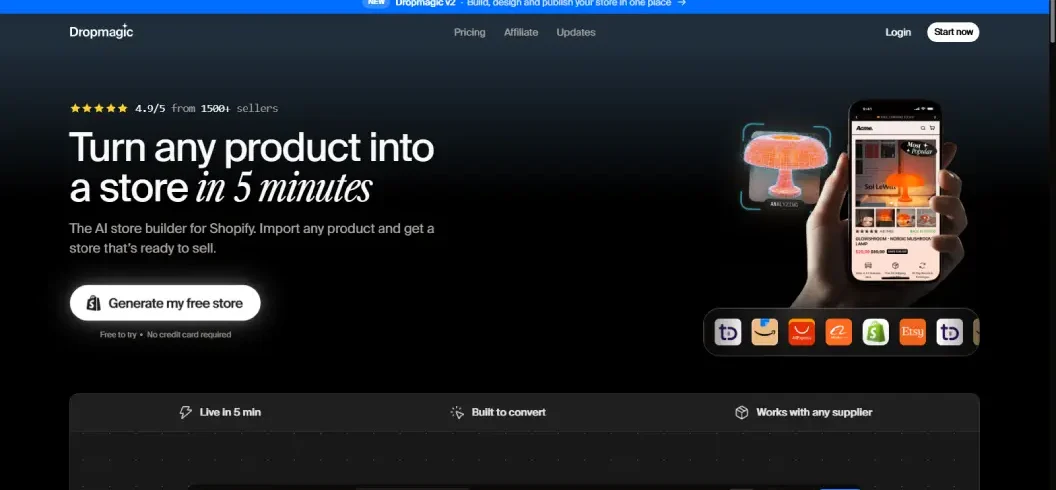
Task: Click the five-star rating icons
Action: coord(99,108)
